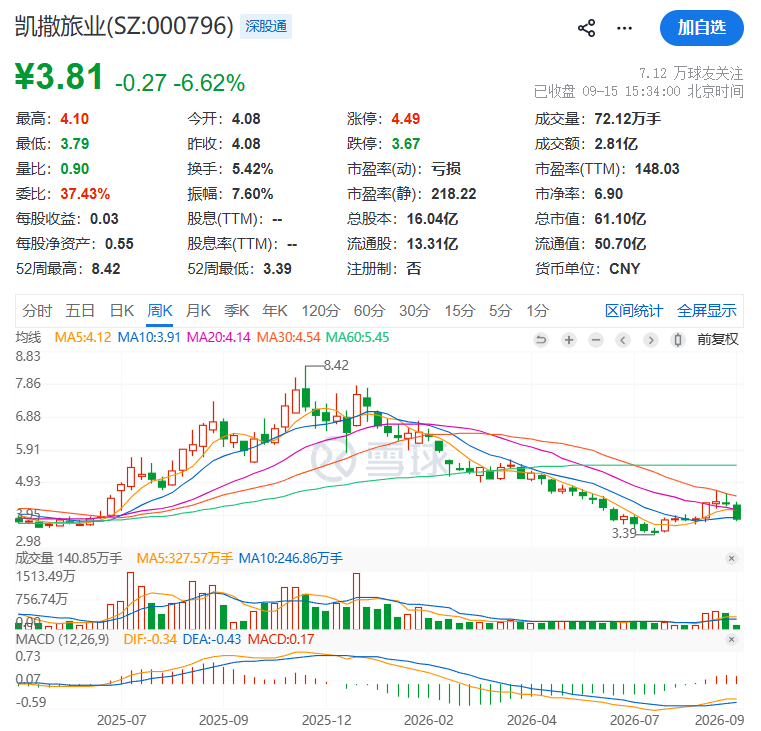This screenshot has height=731, width=761.
Task: Pan chart right with chevron icon
Action: 651,340
